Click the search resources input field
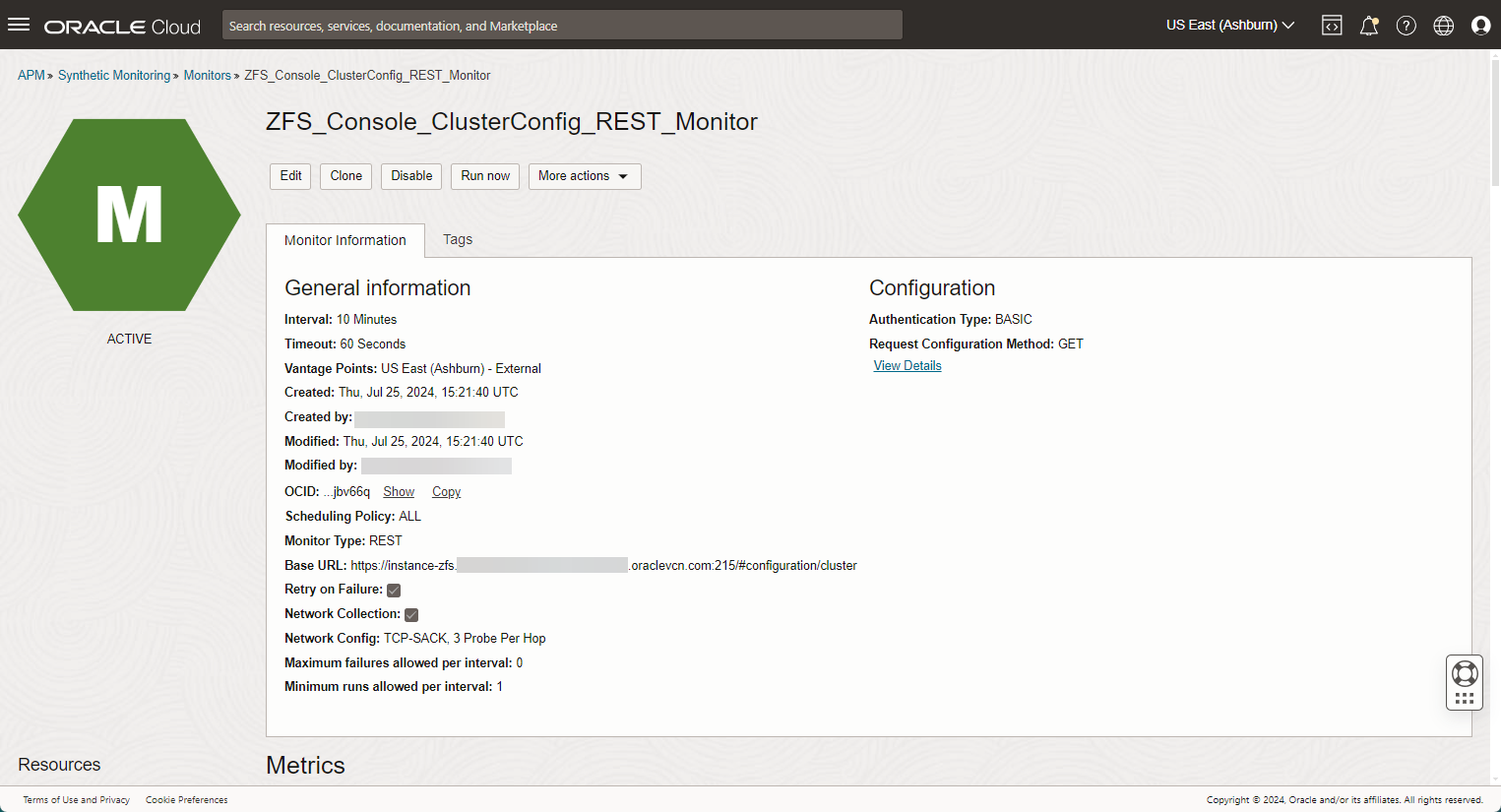The image size is (1501, 812). click(561, 25)
